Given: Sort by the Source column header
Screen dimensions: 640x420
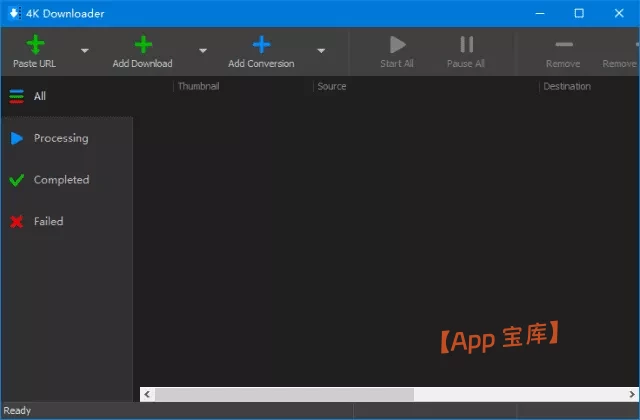Looking at the screenshot, I should point(332,86).
